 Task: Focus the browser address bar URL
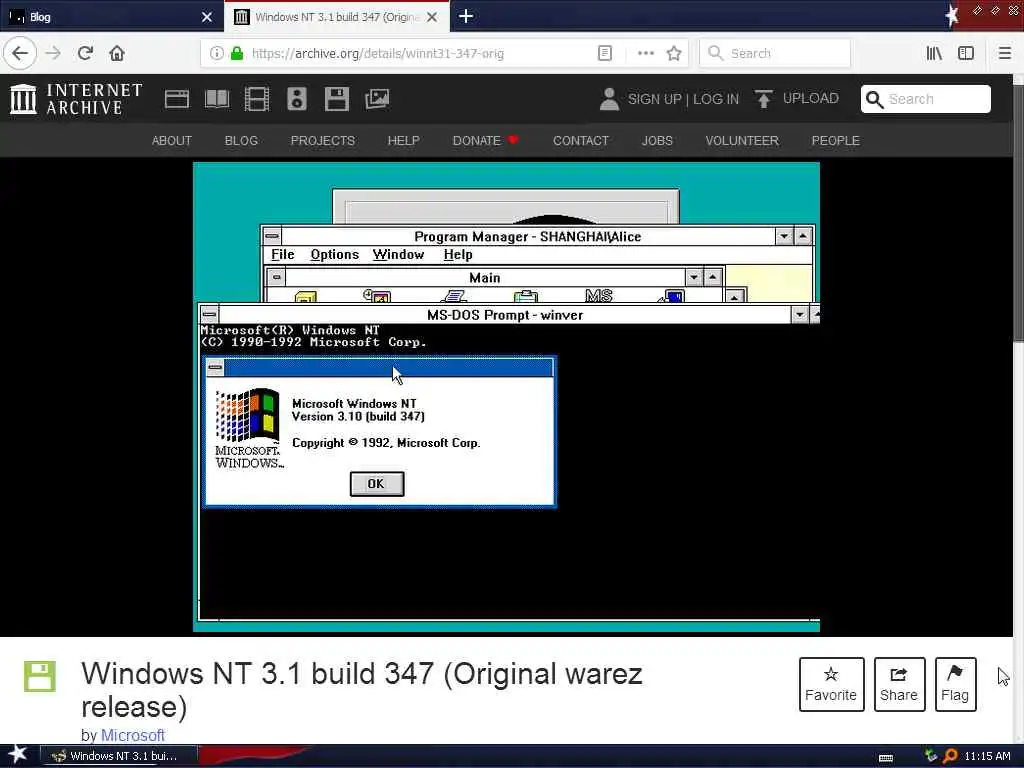pyautogui.click(x=377, y=54)
